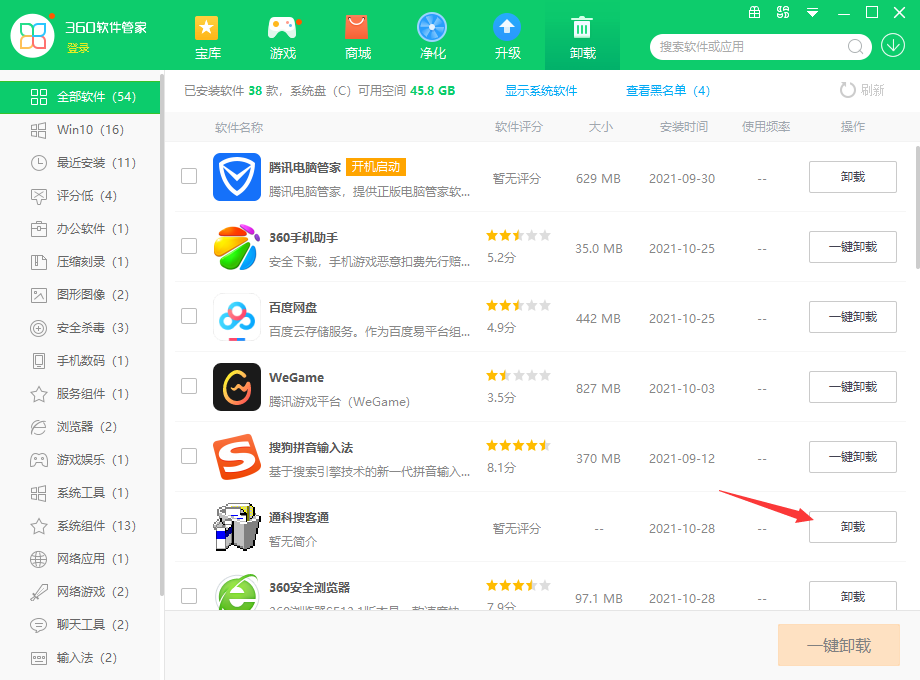Image resolution: width=920 pixels, height=680 pixels.
Task: Open the 商城 shopping bag tab
Action: tap(357, 38)
